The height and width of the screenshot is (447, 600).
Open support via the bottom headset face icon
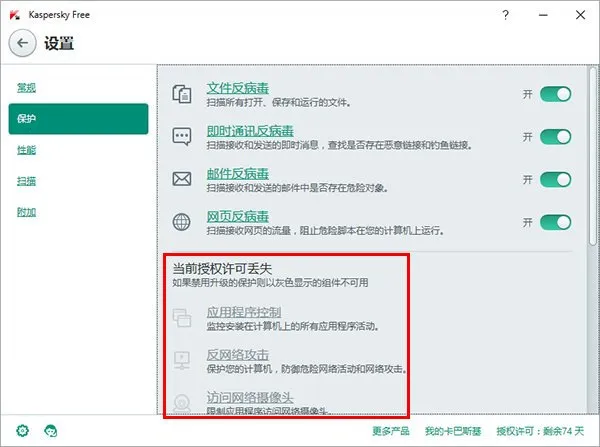(51, 430)
